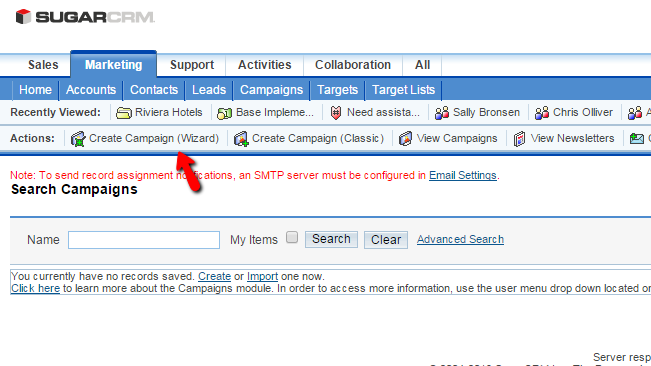The width and height of the screenshot is (651, 366).
Task: Open the Home module
Action: [x=35, y=90]
